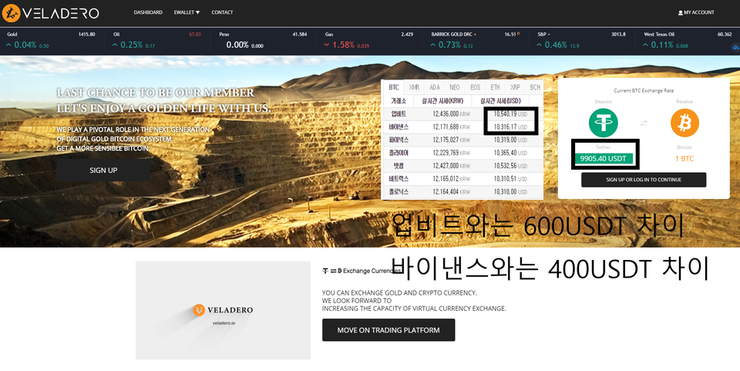Click the cloud icon at ticker's right edge

735,48
